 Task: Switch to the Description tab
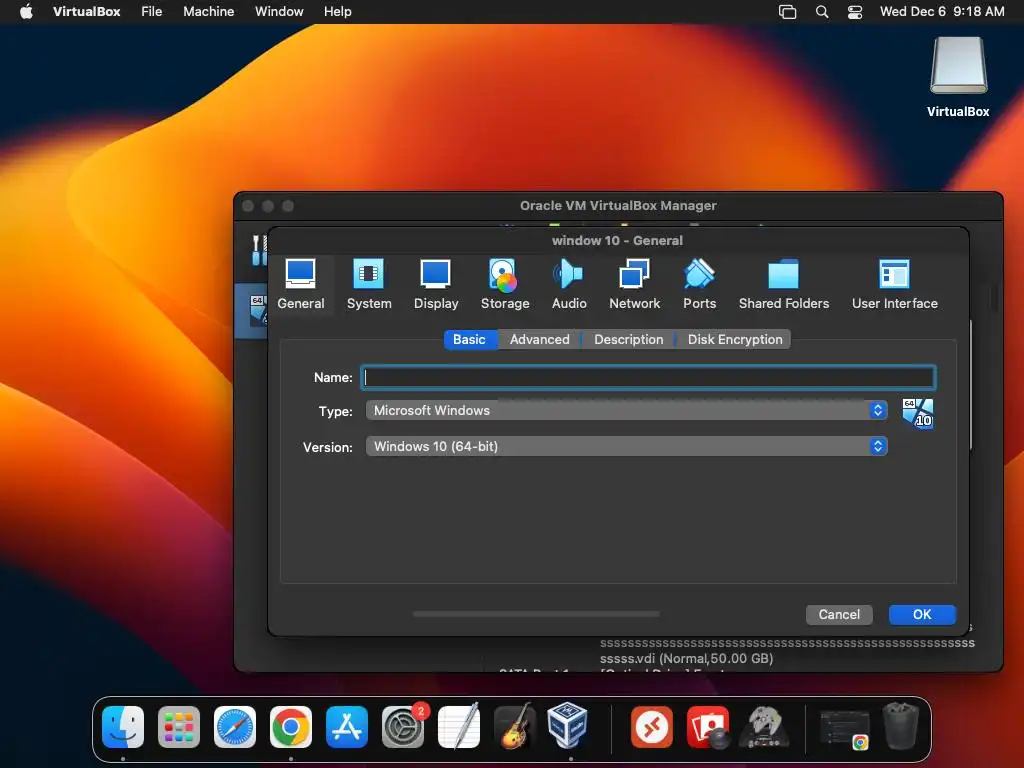[x=628, y=340]
